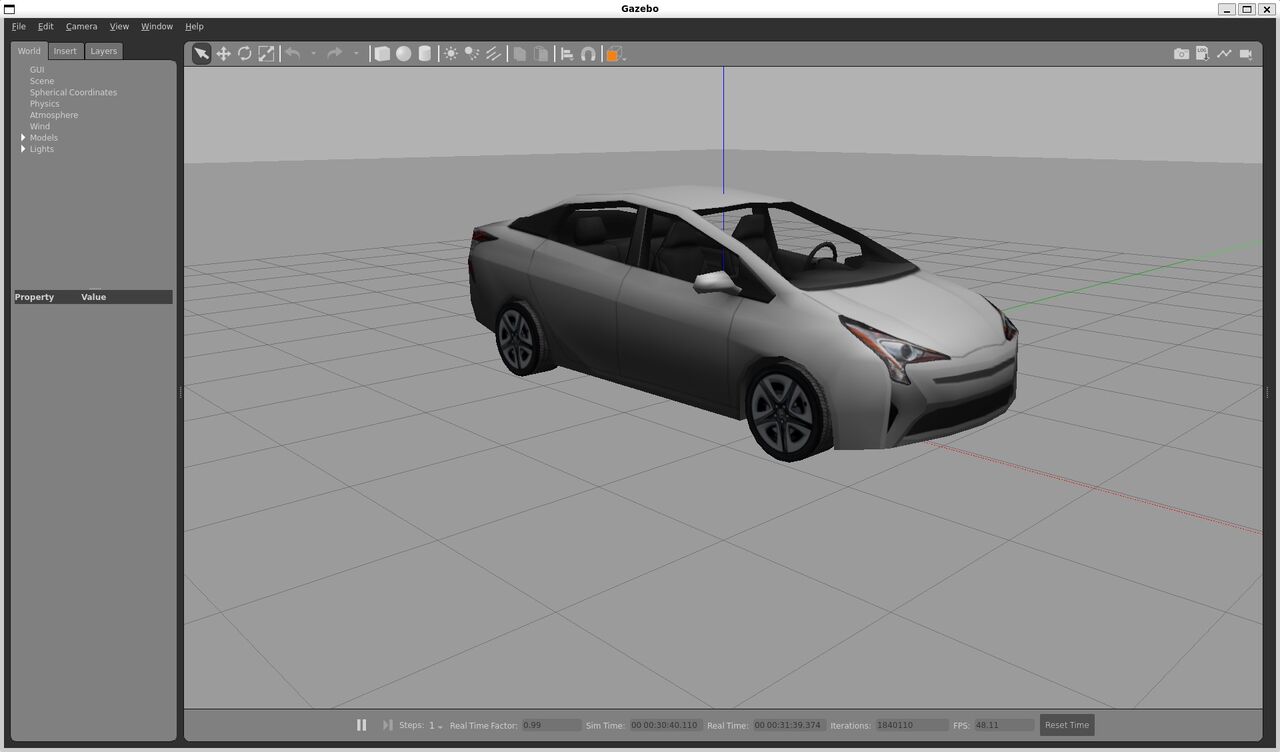Select Atmosphere in the world tree
The height and width of the screenshot is (752, 1280).
coord(54,115)
